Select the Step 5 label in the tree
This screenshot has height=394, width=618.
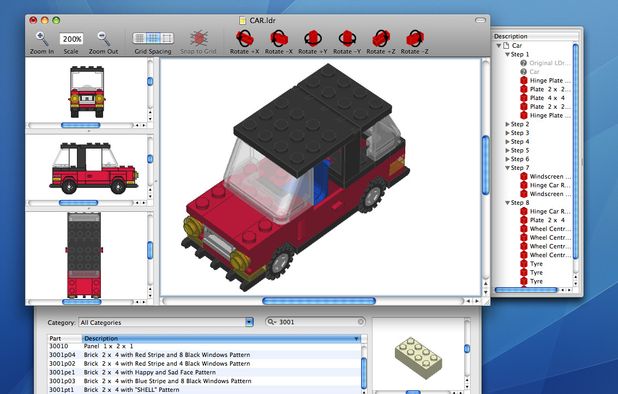click(x=520, y=150)
